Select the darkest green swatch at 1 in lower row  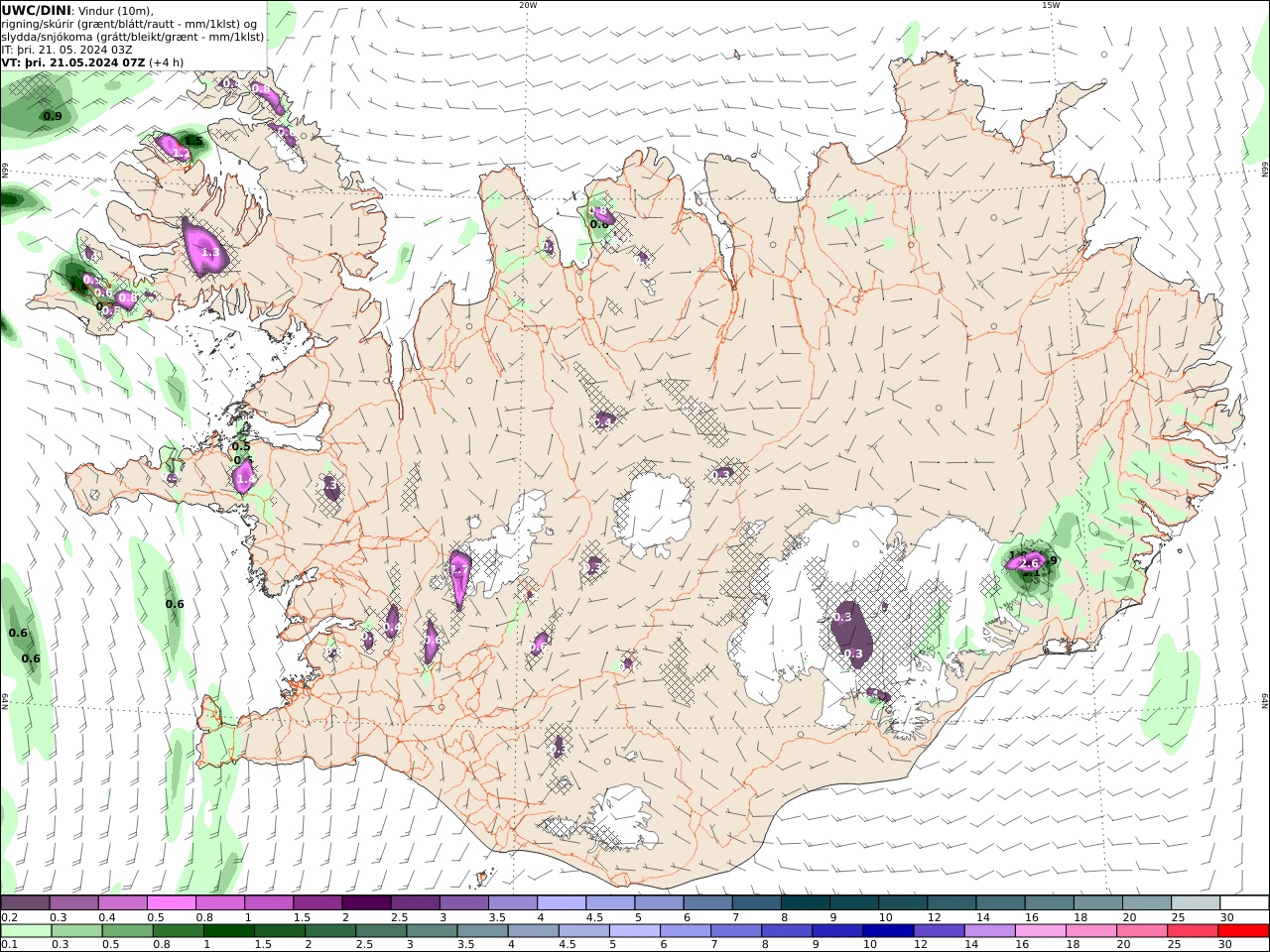[228, 931]
